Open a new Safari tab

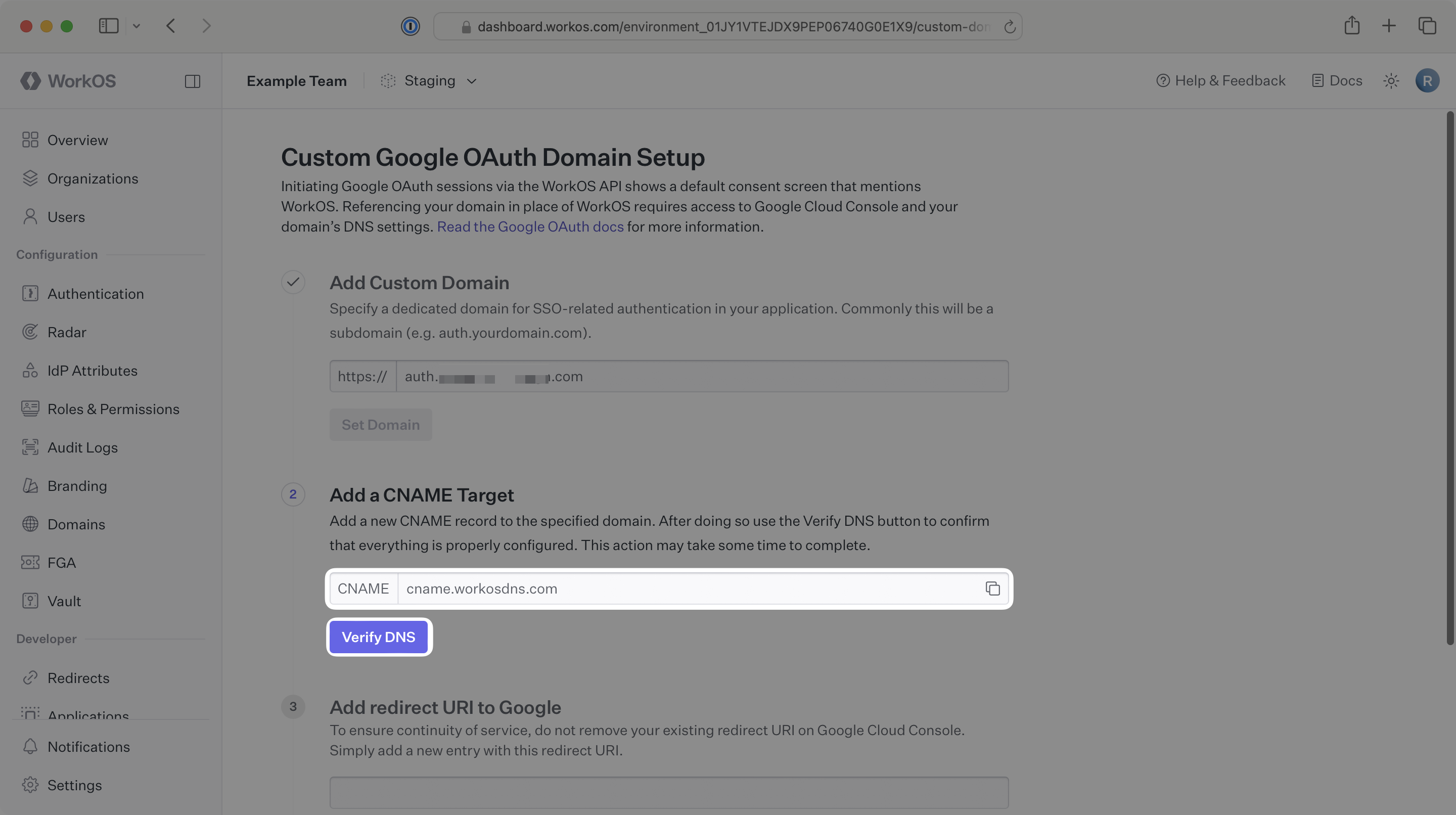(1388, 25)
